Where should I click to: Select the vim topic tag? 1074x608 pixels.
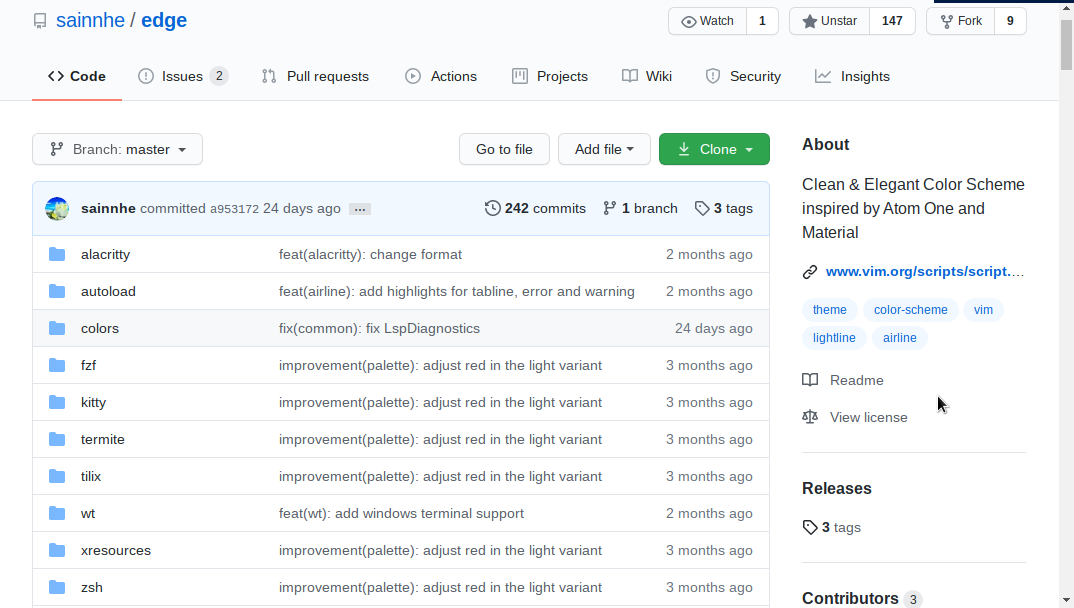click(983, 310)
